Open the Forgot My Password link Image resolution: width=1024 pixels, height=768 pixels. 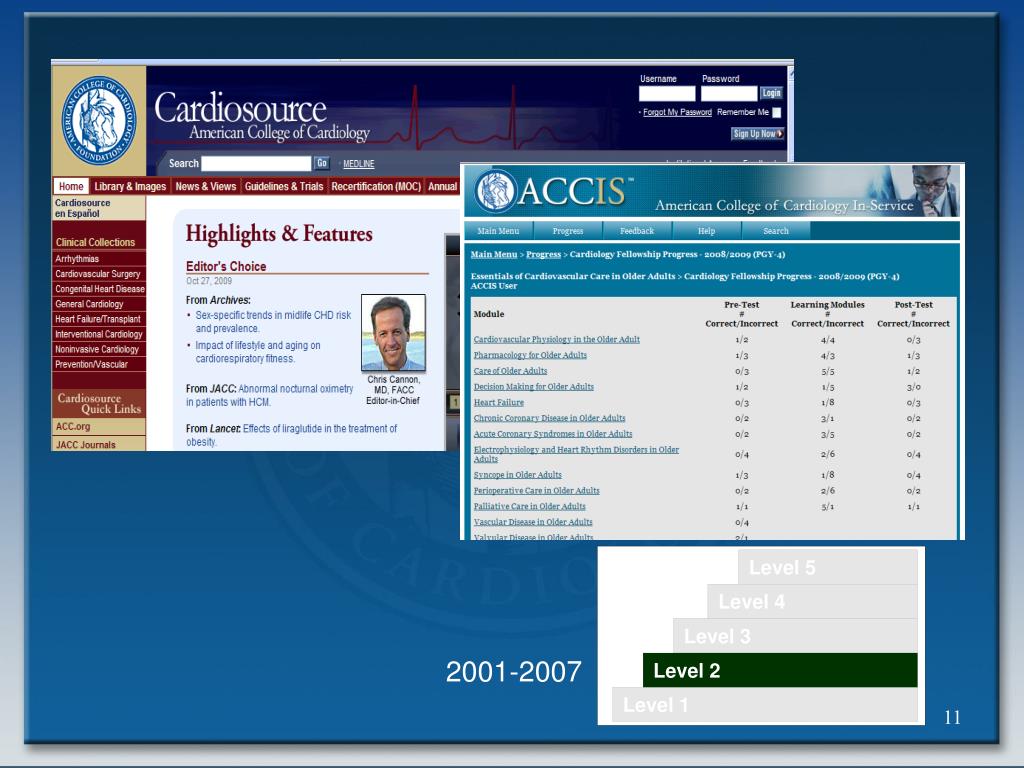[x=677, y=112]
